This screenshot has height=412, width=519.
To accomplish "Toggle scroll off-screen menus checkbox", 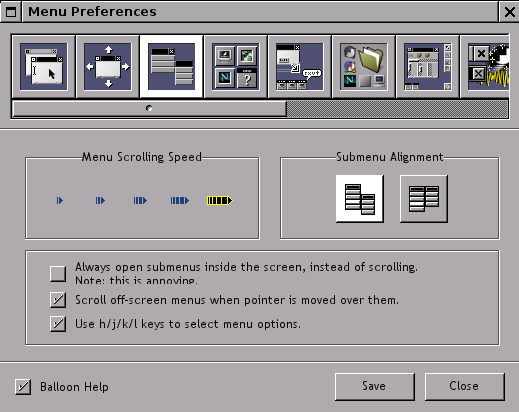I will (x=58, y=300).
